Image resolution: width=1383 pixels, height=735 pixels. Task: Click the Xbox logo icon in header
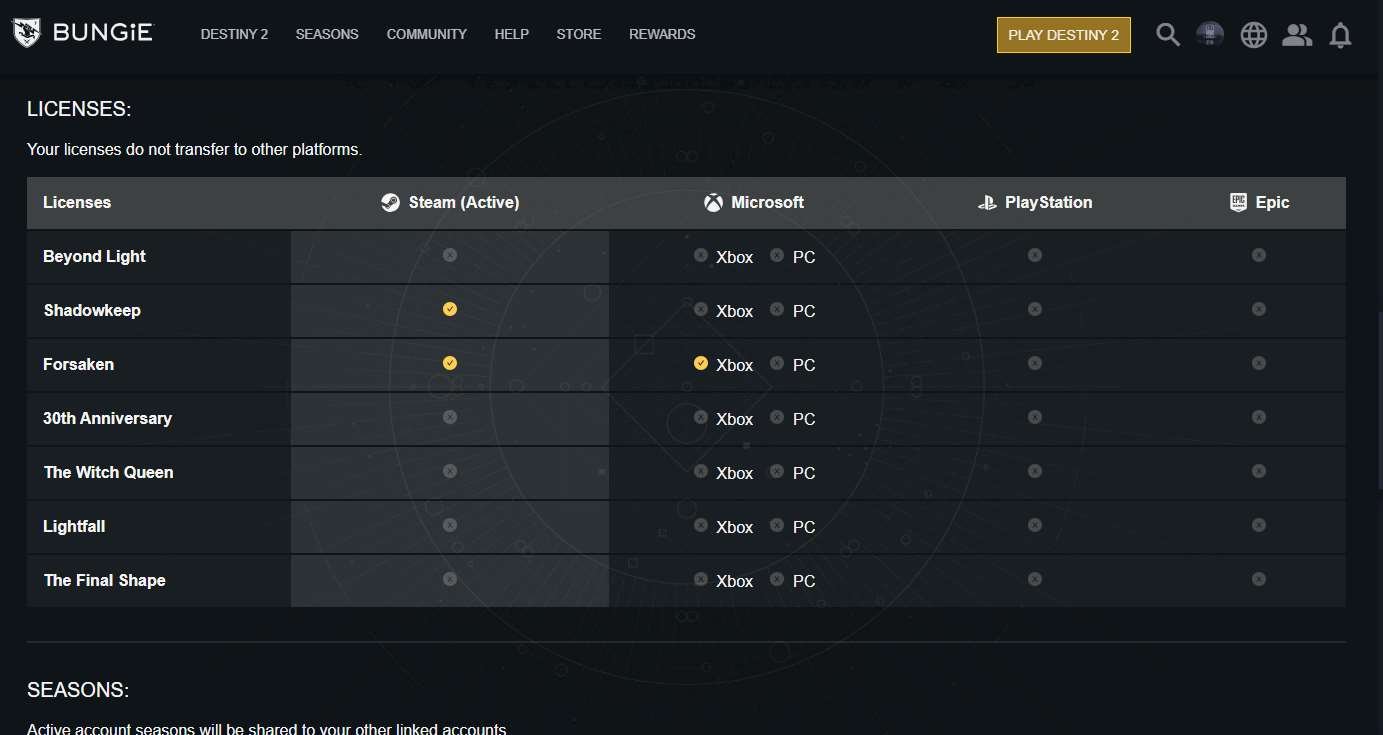pyautogui.click(x=713, y=203)
